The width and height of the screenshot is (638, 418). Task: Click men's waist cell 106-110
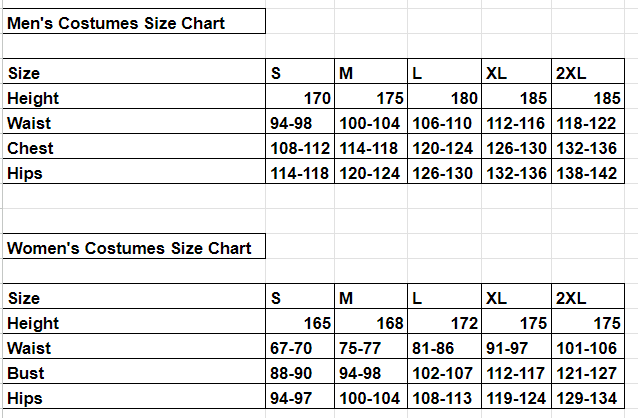click(x=443, y=123)
